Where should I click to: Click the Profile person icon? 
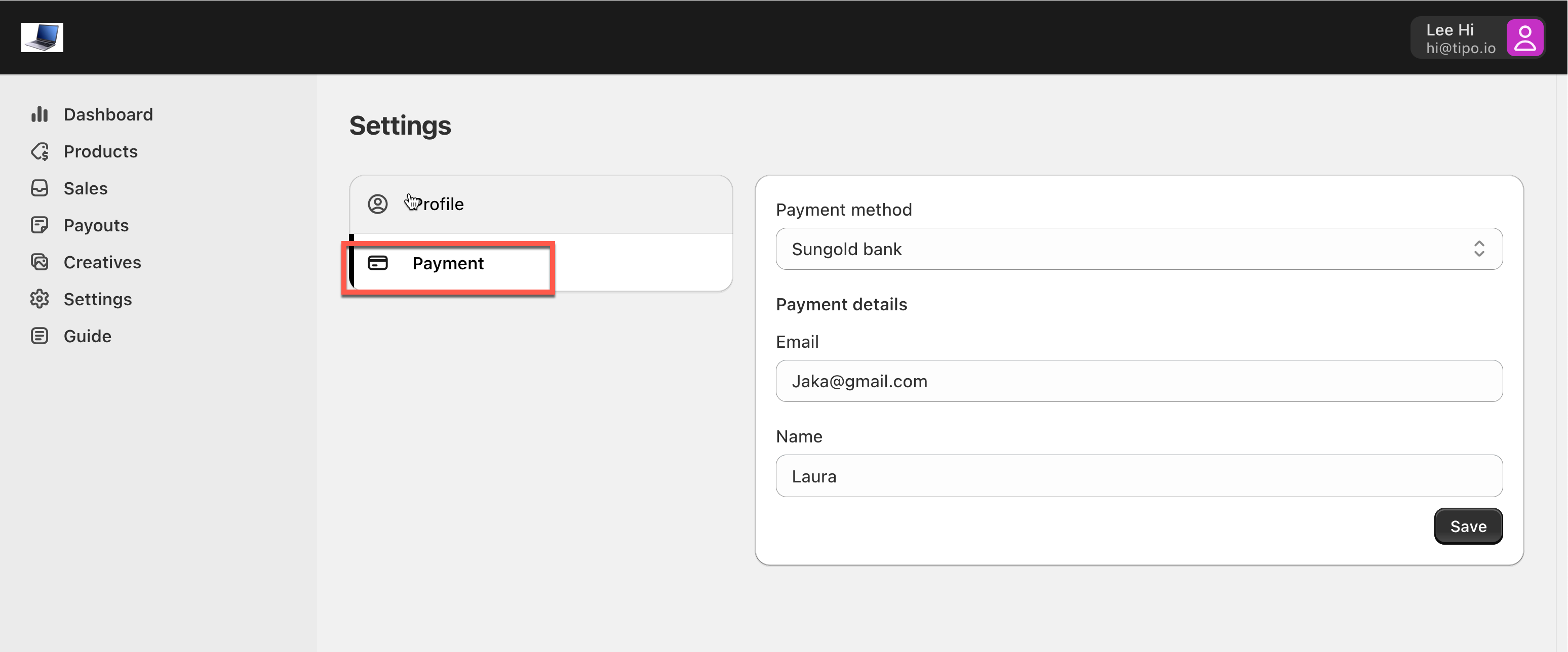377,205
